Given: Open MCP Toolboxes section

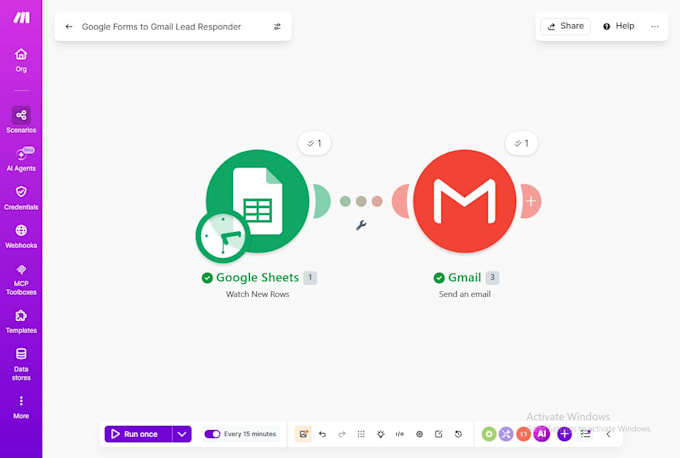Looking at the screenshot, I should coord(21,279).
